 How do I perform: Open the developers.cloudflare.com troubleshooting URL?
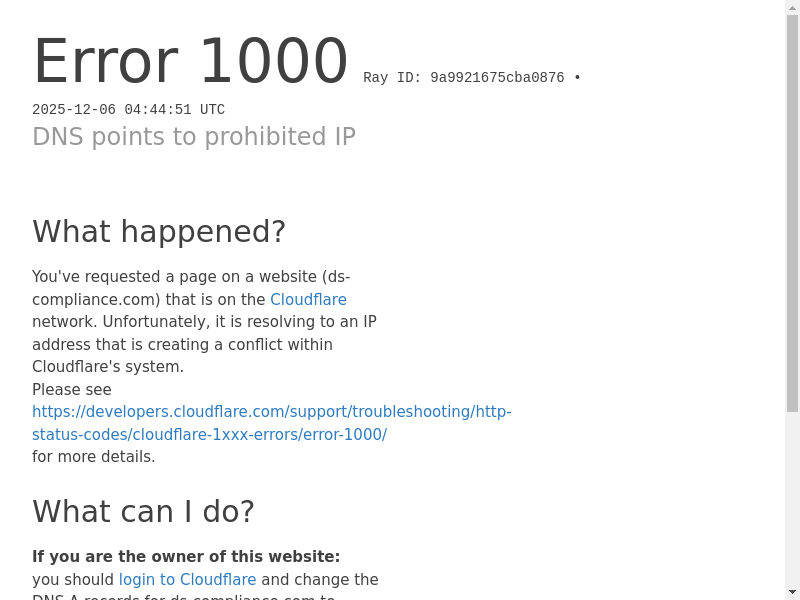point(271,423)
